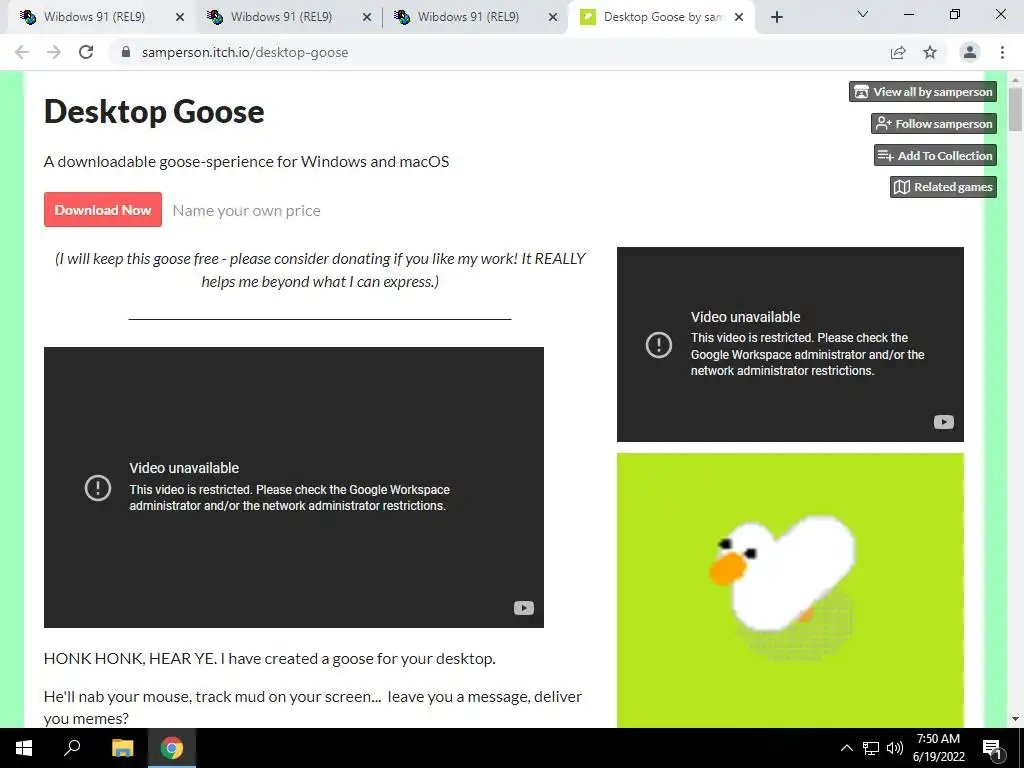The image size is (1024, 768).
Task: Click warning icon in the large left video
Action: [x=98, y=488]
